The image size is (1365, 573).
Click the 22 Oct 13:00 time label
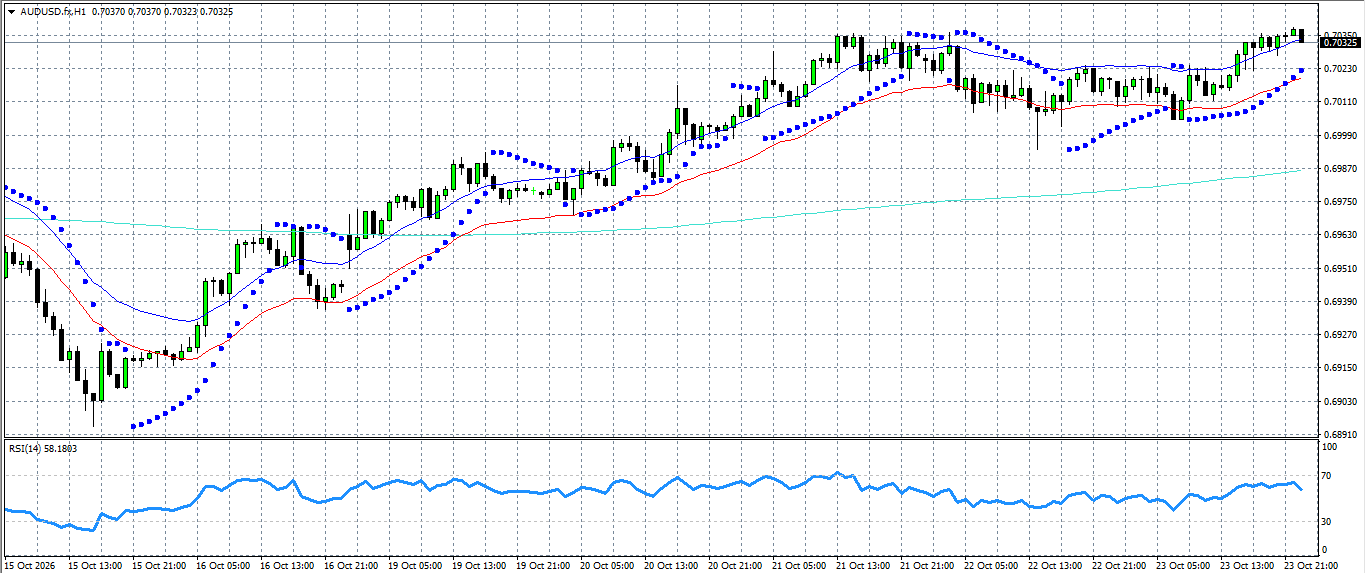coord(1054,565)
